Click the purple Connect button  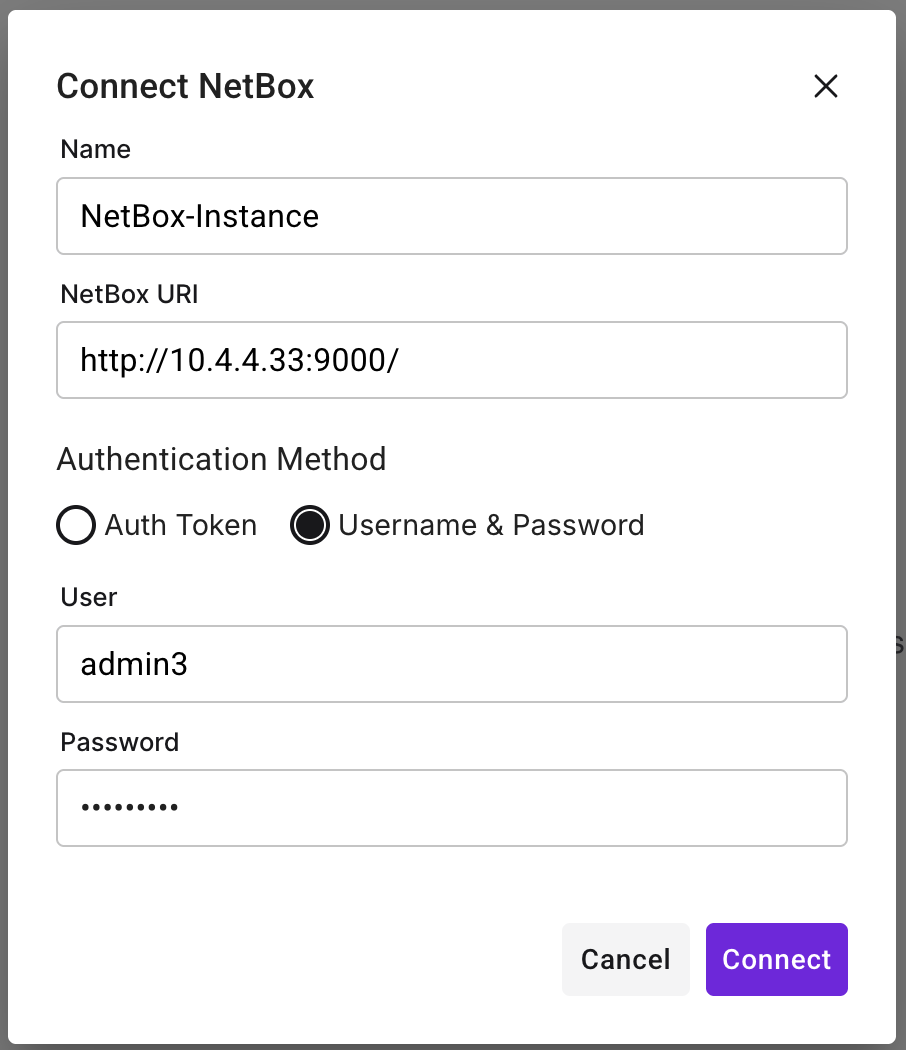(776, 959)
